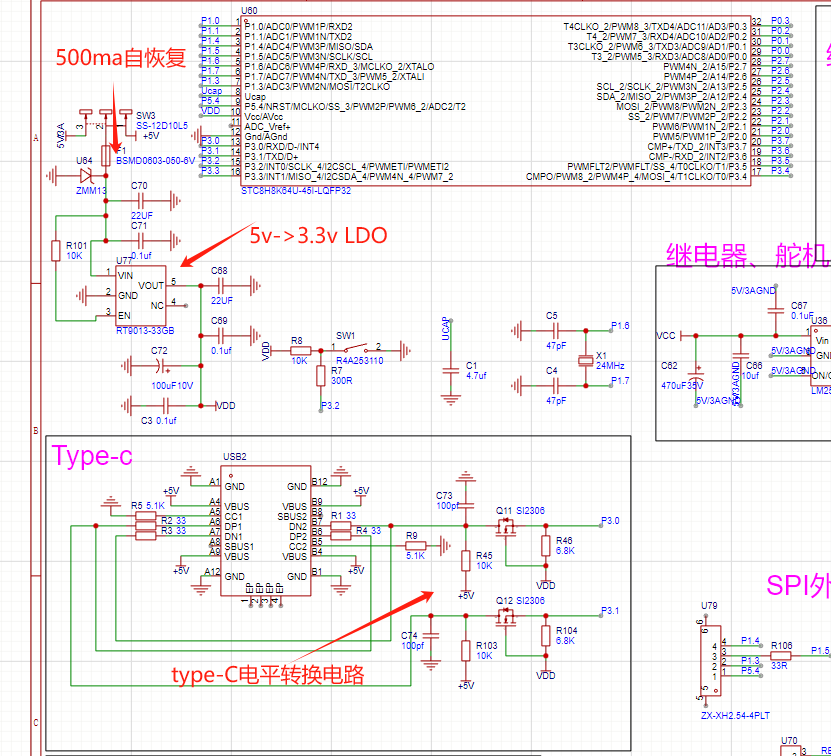Select the C73 100pf capacitor symbol
The image size is (831, 756).
(465, 506)
